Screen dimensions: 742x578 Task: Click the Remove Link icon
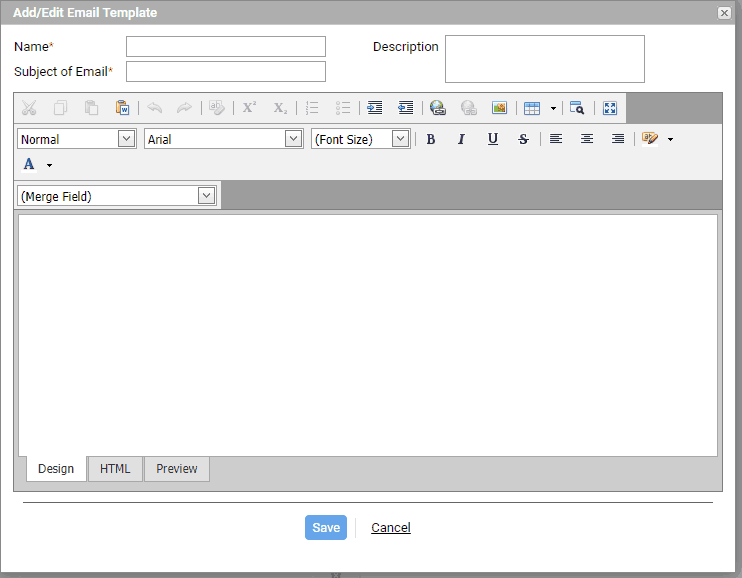468,108
